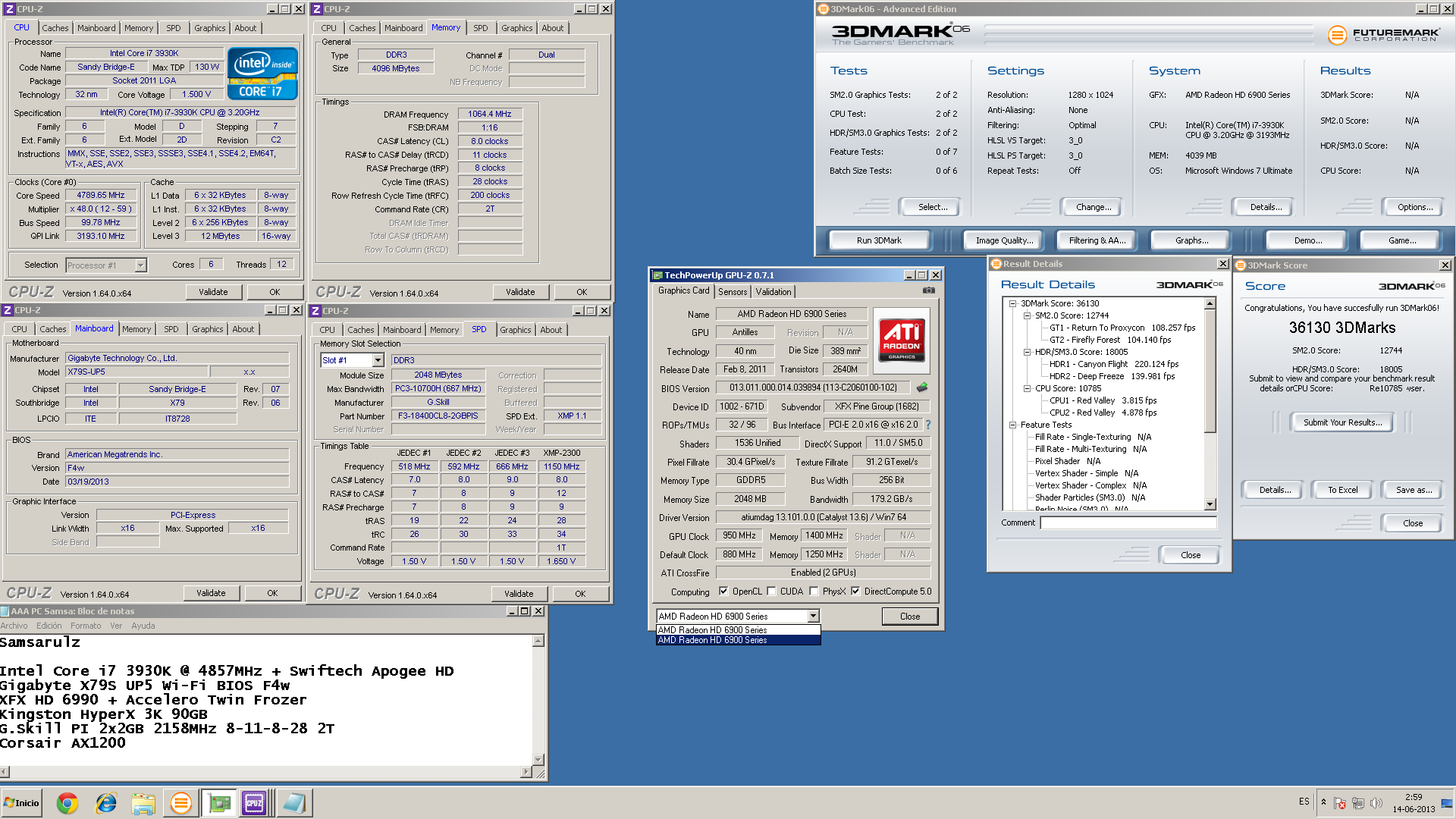Open Windows Explorer folder on taskbar
The height and width of the screenshot is (819, 1456).
143,803
